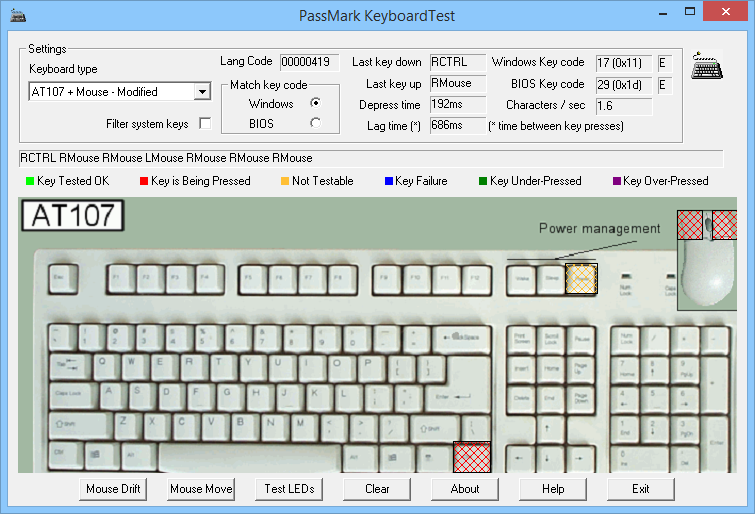Select the BIOS match key code radio
The image size is (755, 514).
pos(315,123)
